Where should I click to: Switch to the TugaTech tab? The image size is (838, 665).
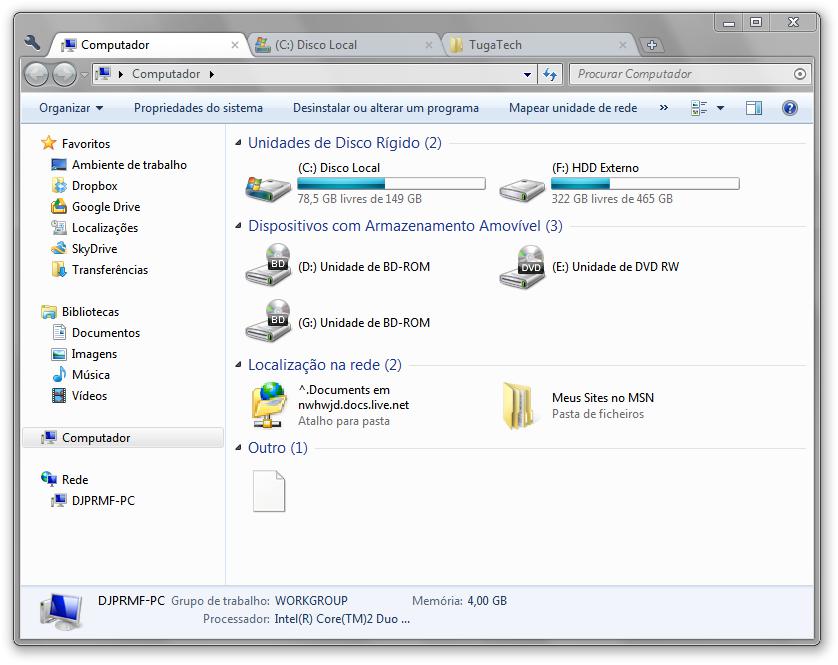(x=539, y=45)
